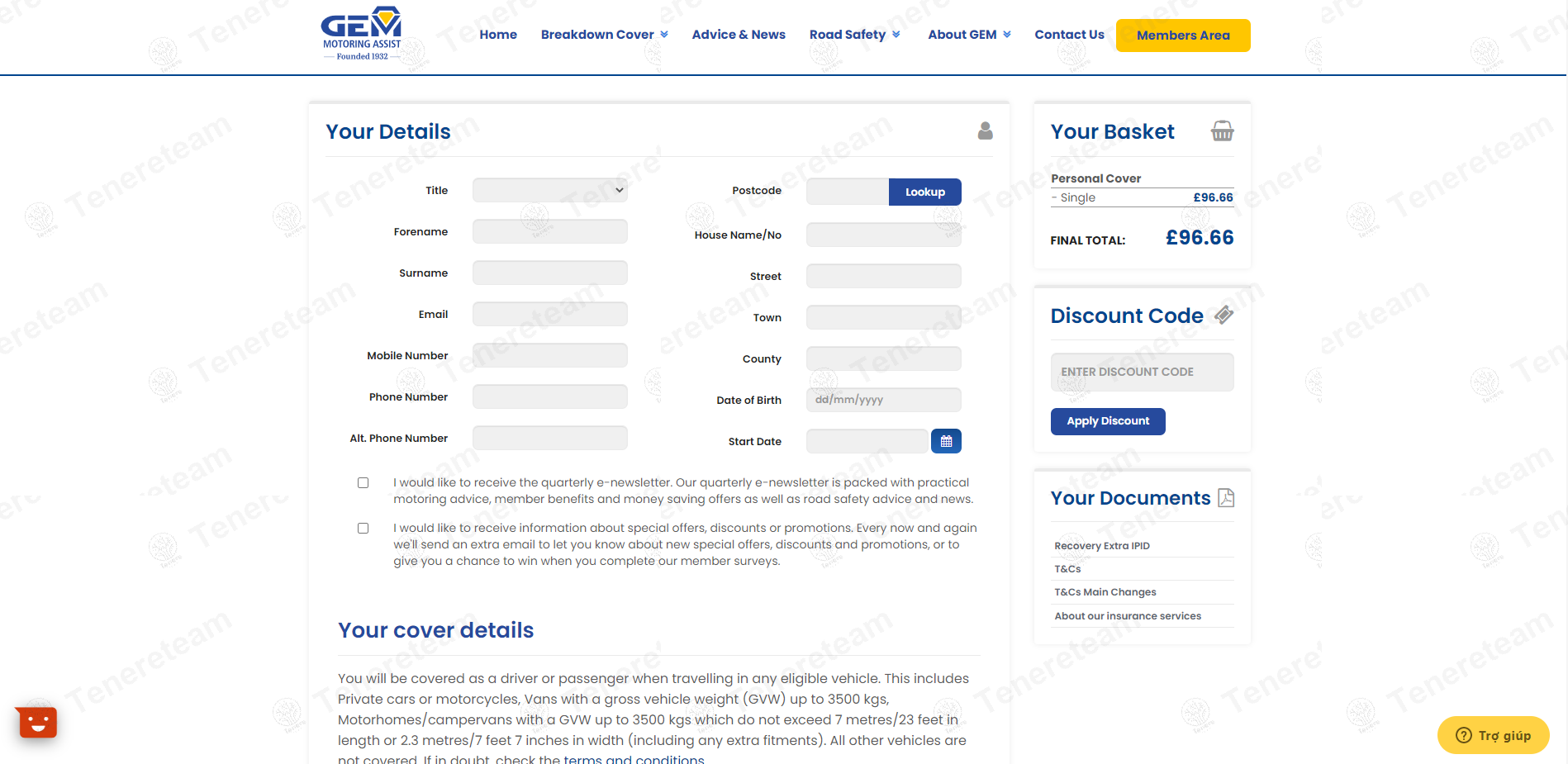Expand the Breakdown Cover menu
1568x764 pixels.
point(604,35)
